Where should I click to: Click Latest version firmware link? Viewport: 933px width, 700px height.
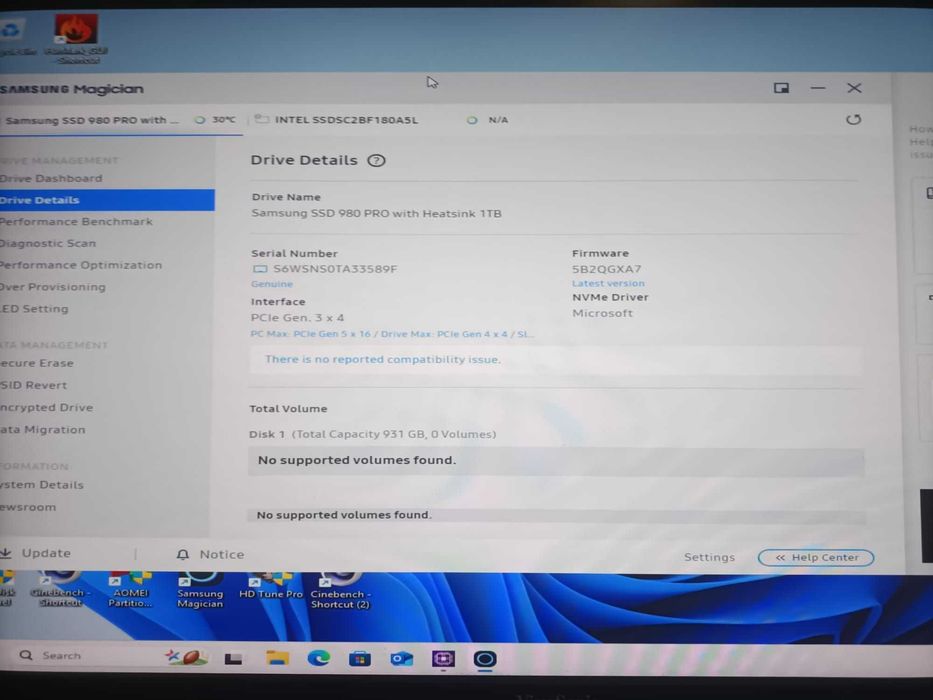click(608, 283)
